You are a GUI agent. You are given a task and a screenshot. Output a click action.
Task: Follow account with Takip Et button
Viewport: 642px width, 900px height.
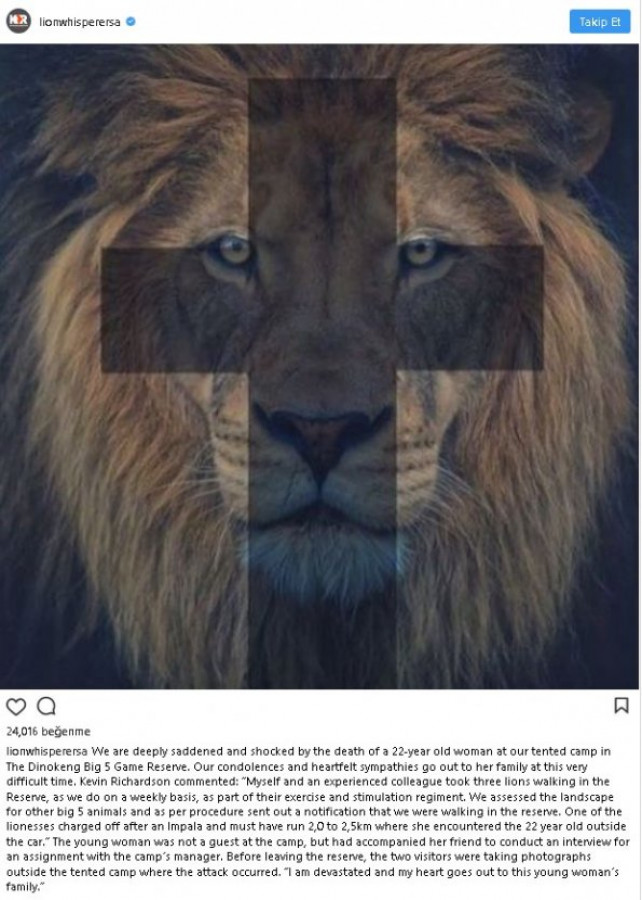tap(600, 22)
